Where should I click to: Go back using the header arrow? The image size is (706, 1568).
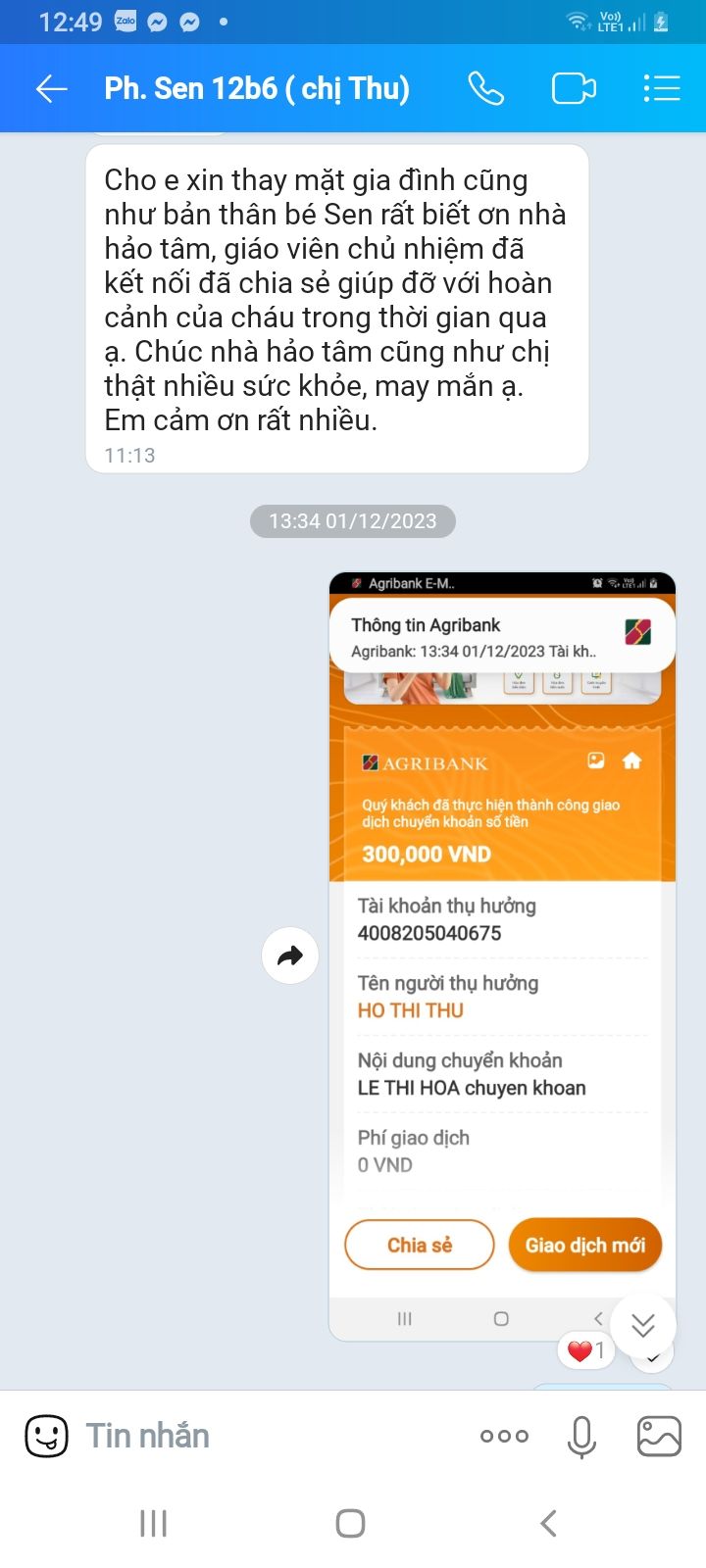pos(51,89)
